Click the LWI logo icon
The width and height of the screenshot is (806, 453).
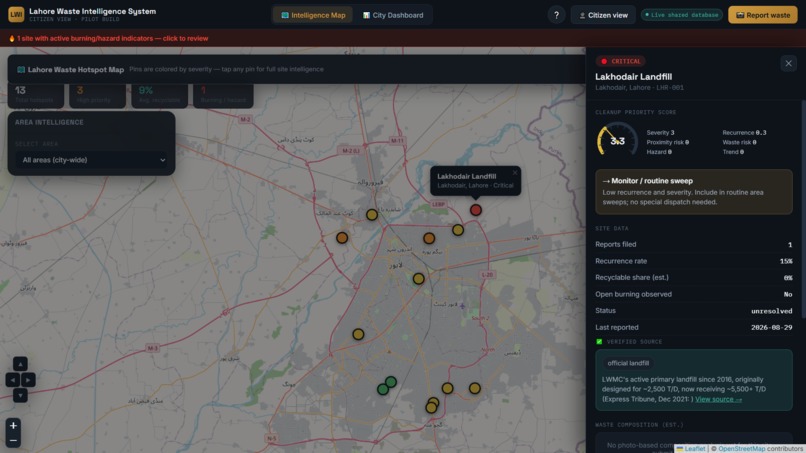[16, 14]
